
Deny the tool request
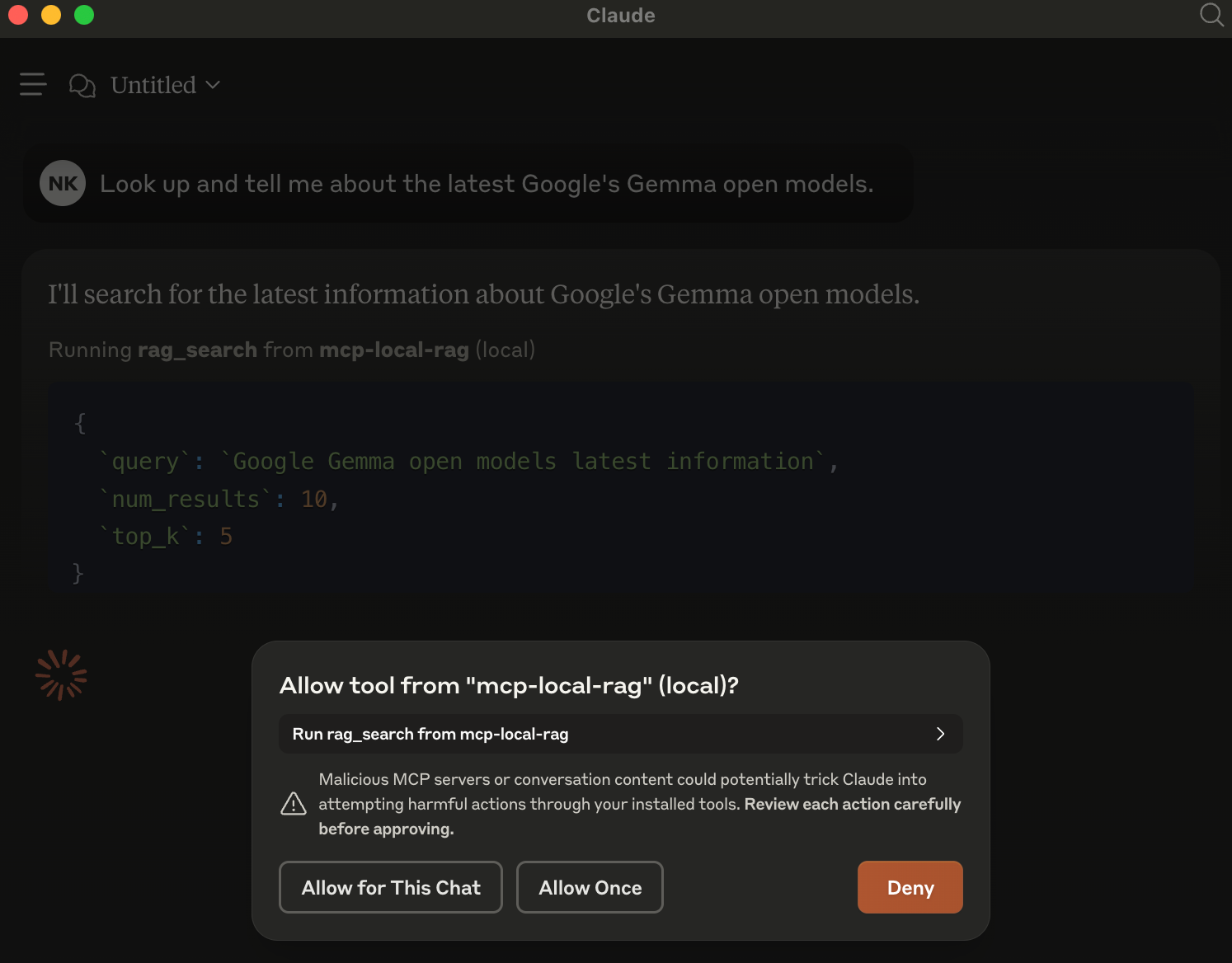pos(910,887)
